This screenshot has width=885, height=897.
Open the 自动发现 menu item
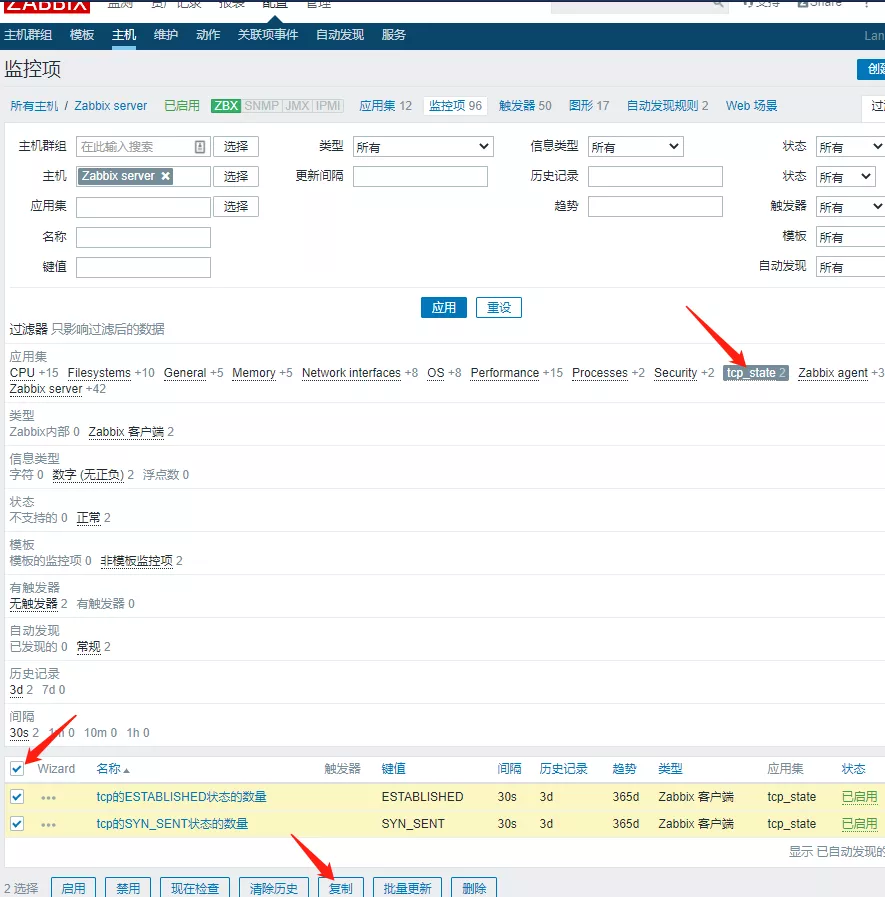(340, 35)
